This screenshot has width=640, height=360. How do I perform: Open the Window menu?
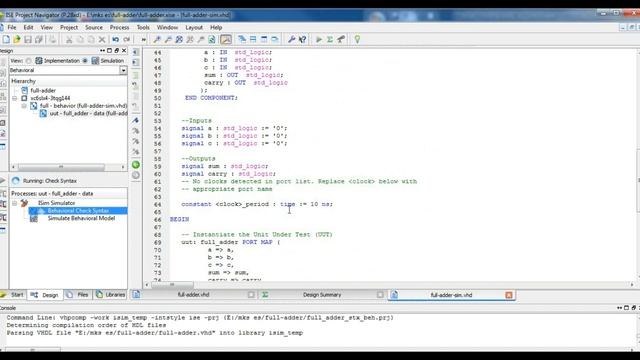(167, 27)
